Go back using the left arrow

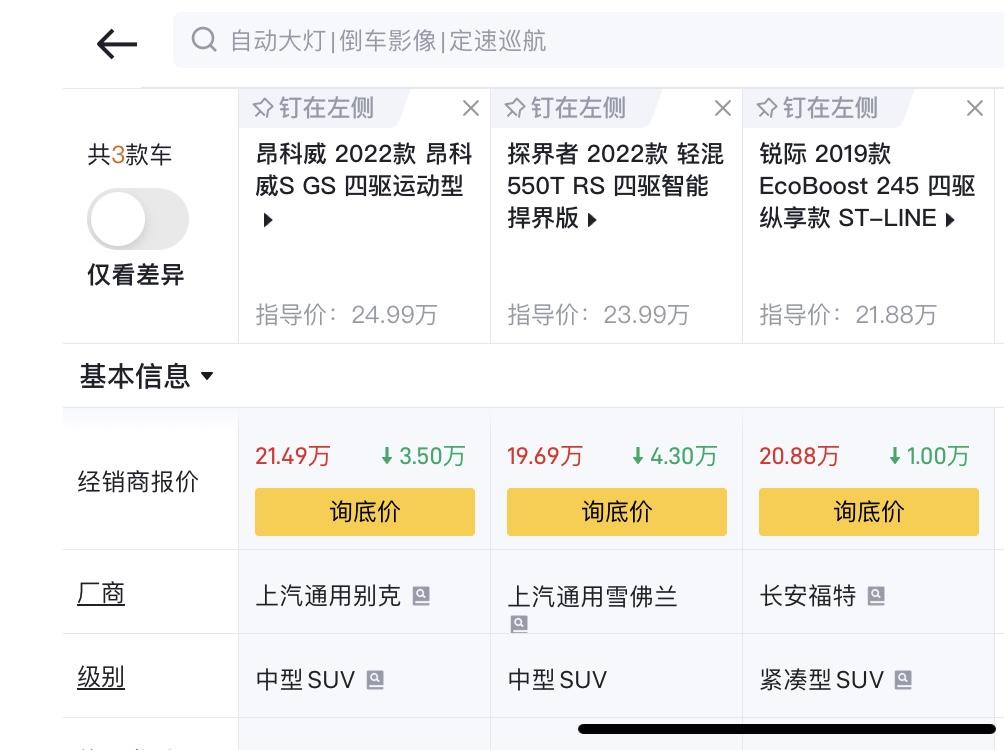(117, 44)
